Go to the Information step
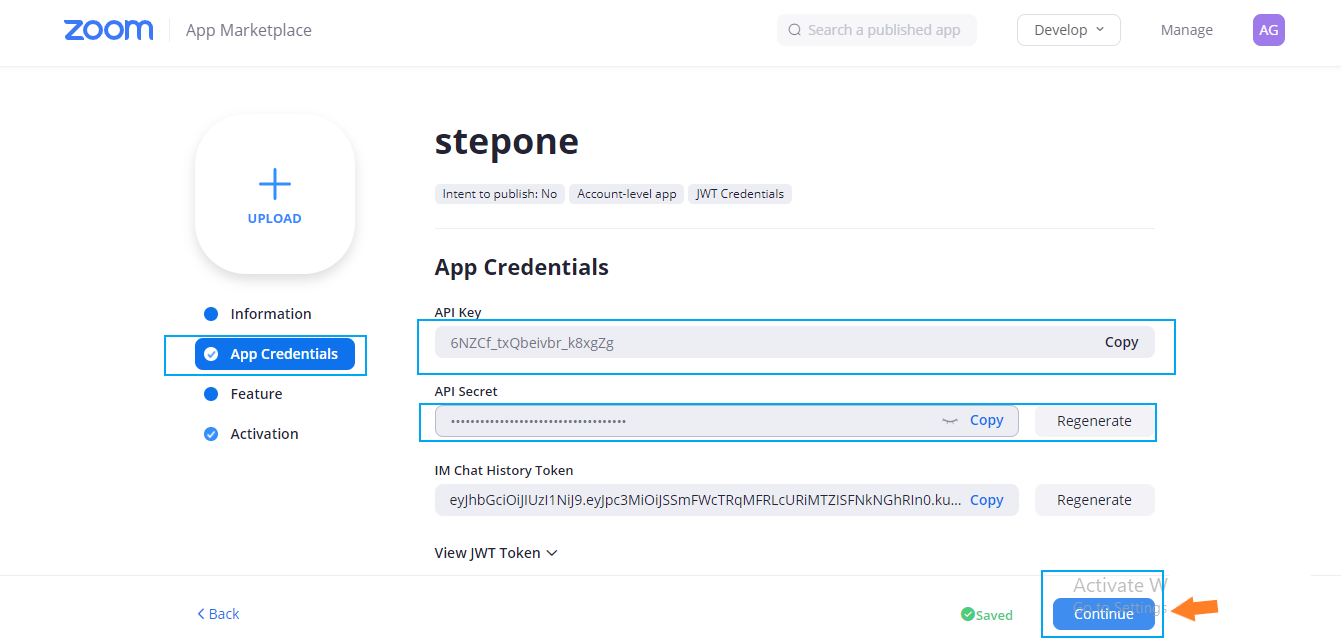 click(271, 314)
